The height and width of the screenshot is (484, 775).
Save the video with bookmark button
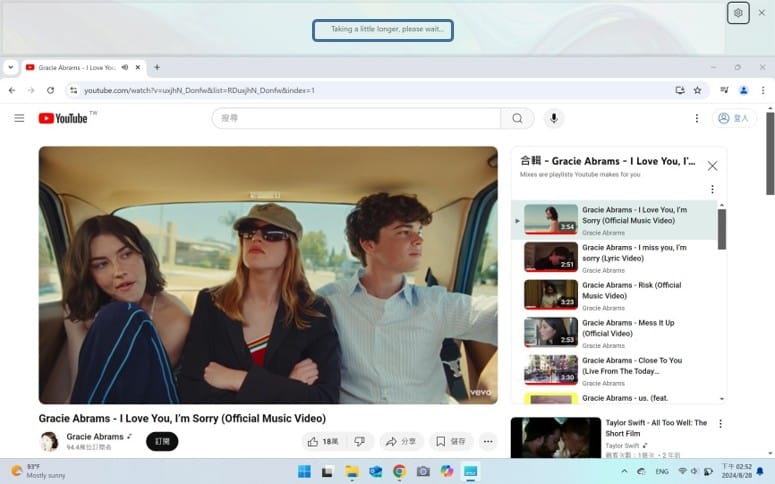(451, 441)
